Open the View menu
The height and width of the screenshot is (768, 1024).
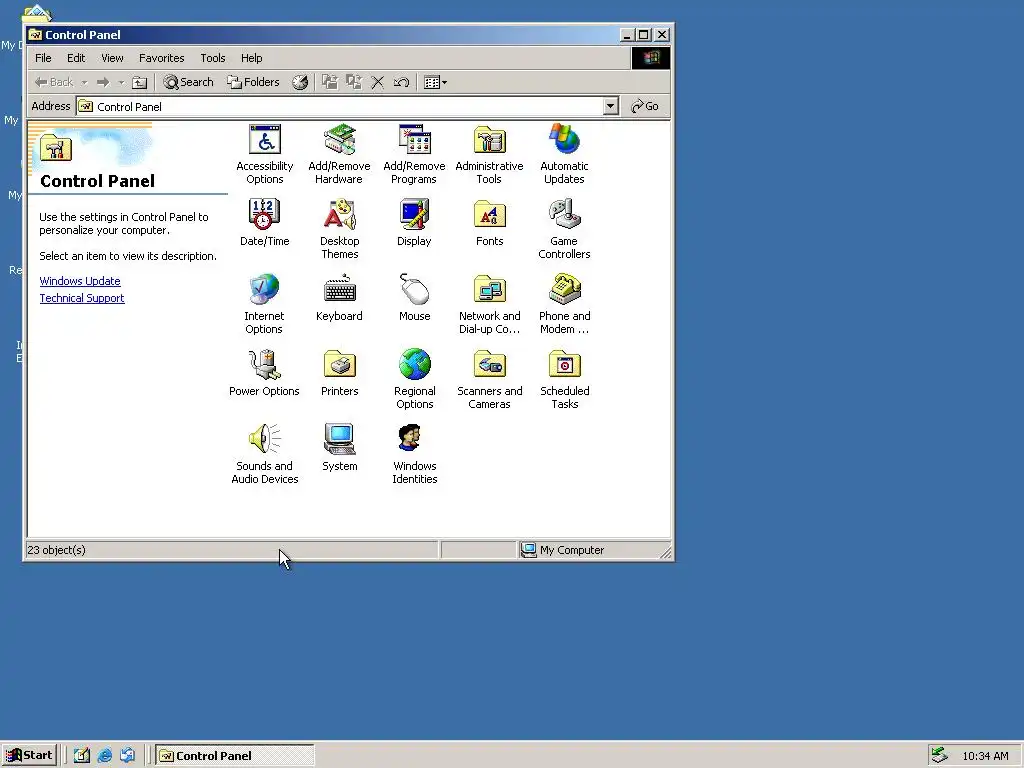tap(112, 58)
